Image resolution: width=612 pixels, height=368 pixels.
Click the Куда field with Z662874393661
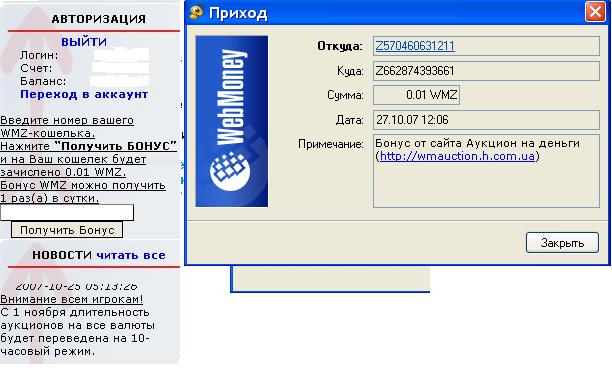point(486,71)
